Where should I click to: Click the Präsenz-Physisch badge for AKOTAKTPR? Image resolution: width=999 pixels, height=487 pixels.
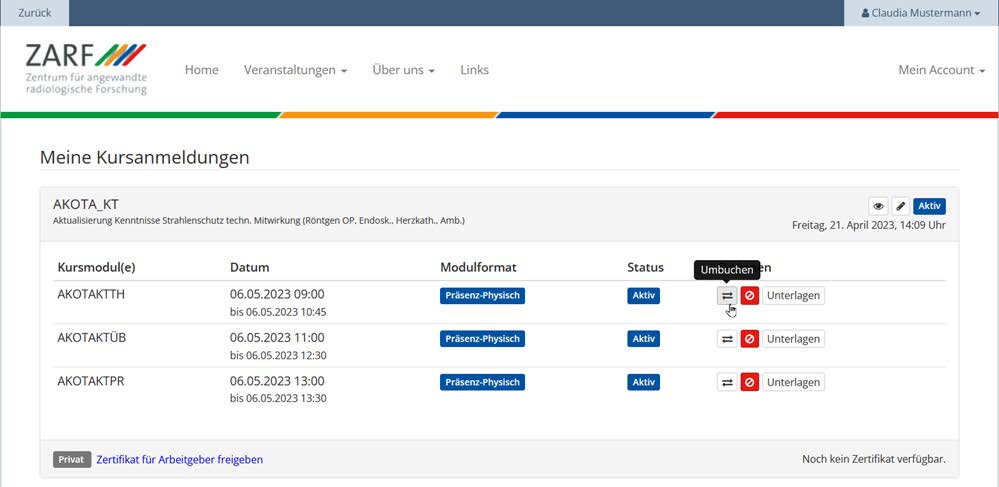[x=482, y=382]
